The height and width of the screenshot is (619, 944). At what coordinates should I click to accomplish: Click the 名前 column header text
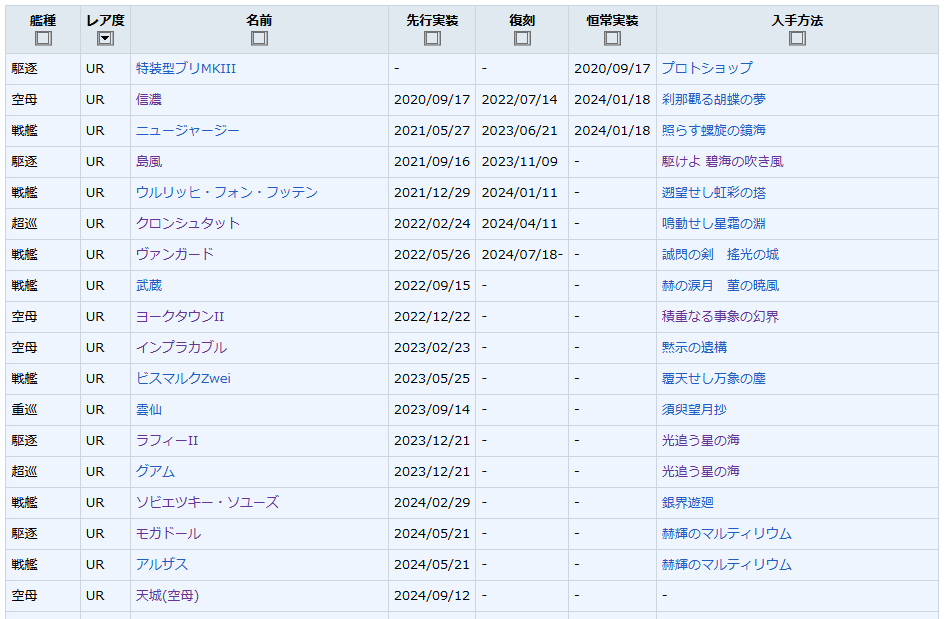pyautogui.click(x=259, y=20)
